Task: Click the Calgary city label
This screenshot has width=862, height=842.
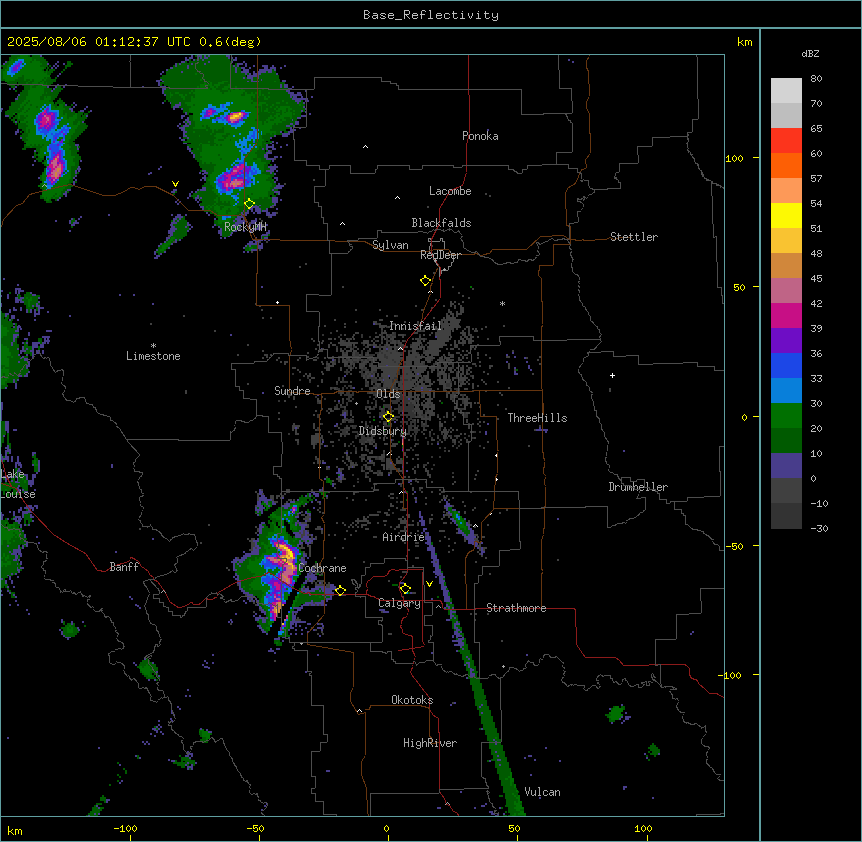Action: (399, 603)
